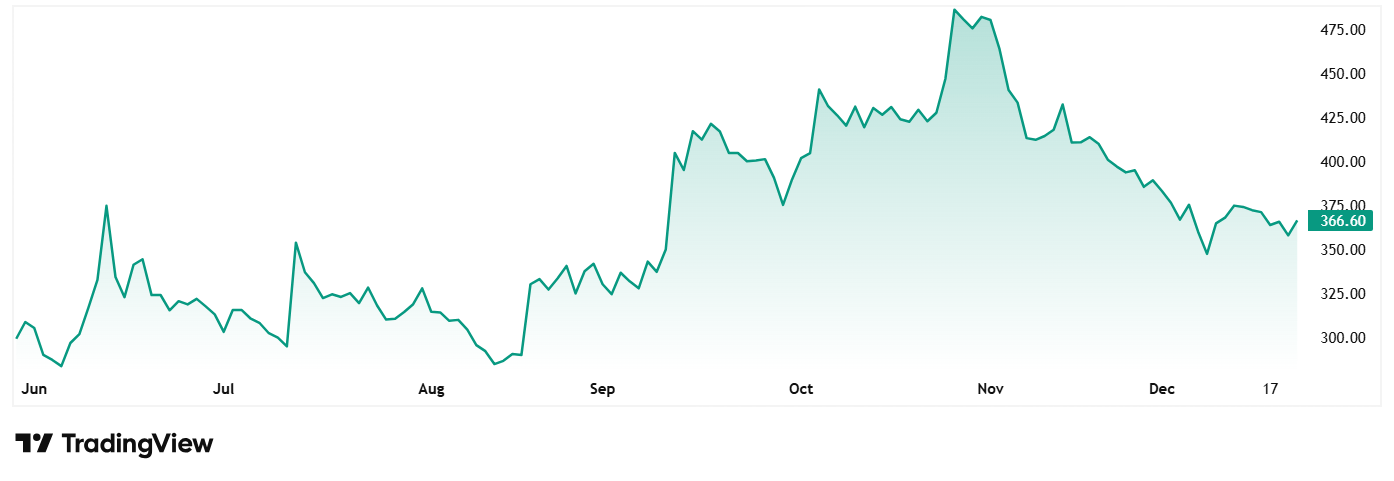Click the 475.00 price scale label

click(x=1343, y=30)
